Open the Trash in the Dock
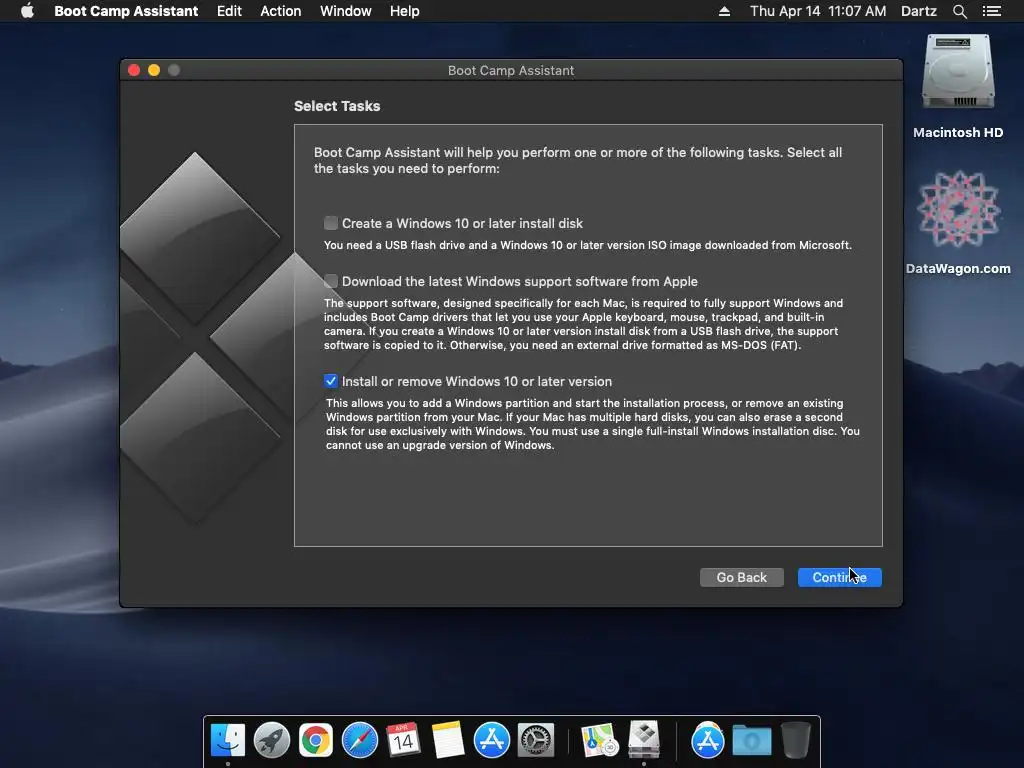The width and height of the screenshot is (1024, 768). coord(795,740)
